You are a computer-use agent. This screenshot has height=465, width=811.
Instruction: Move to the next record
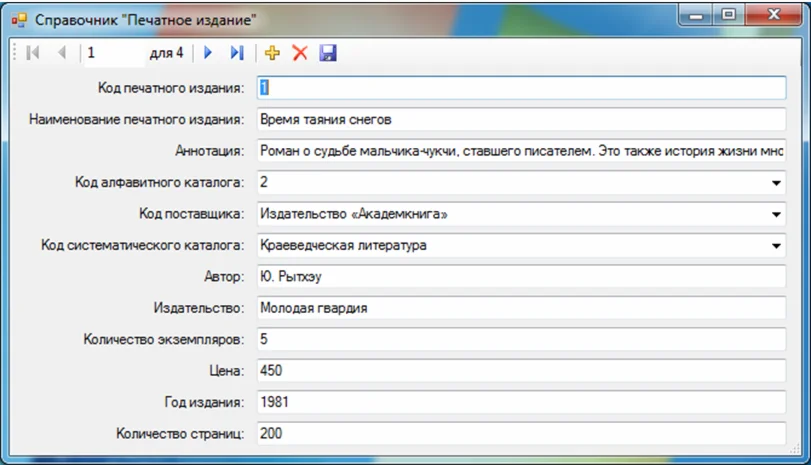pos(209,53)
